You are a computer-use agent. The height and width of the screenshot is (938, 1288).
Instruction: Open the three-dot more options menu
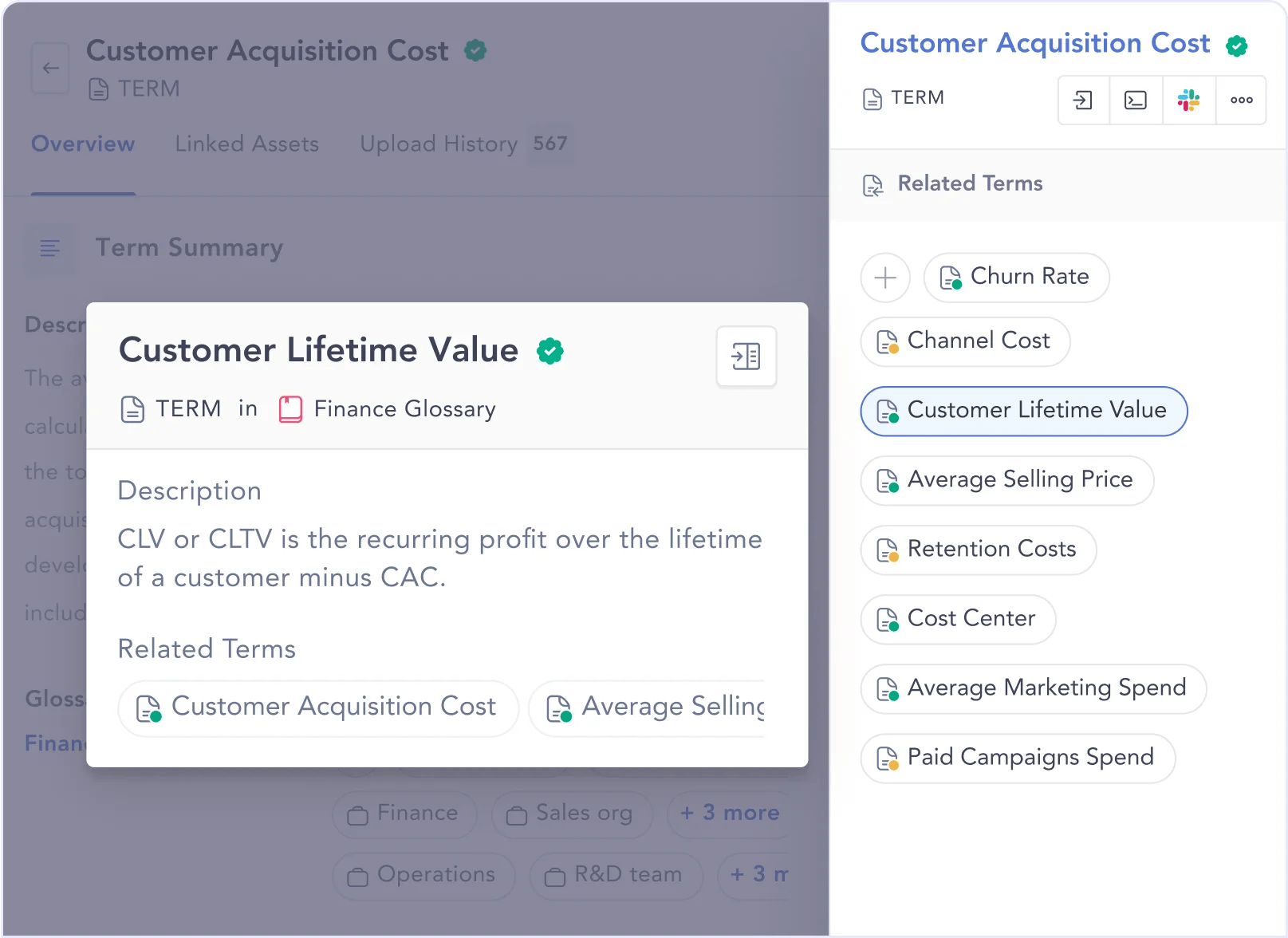[1241, 100]
